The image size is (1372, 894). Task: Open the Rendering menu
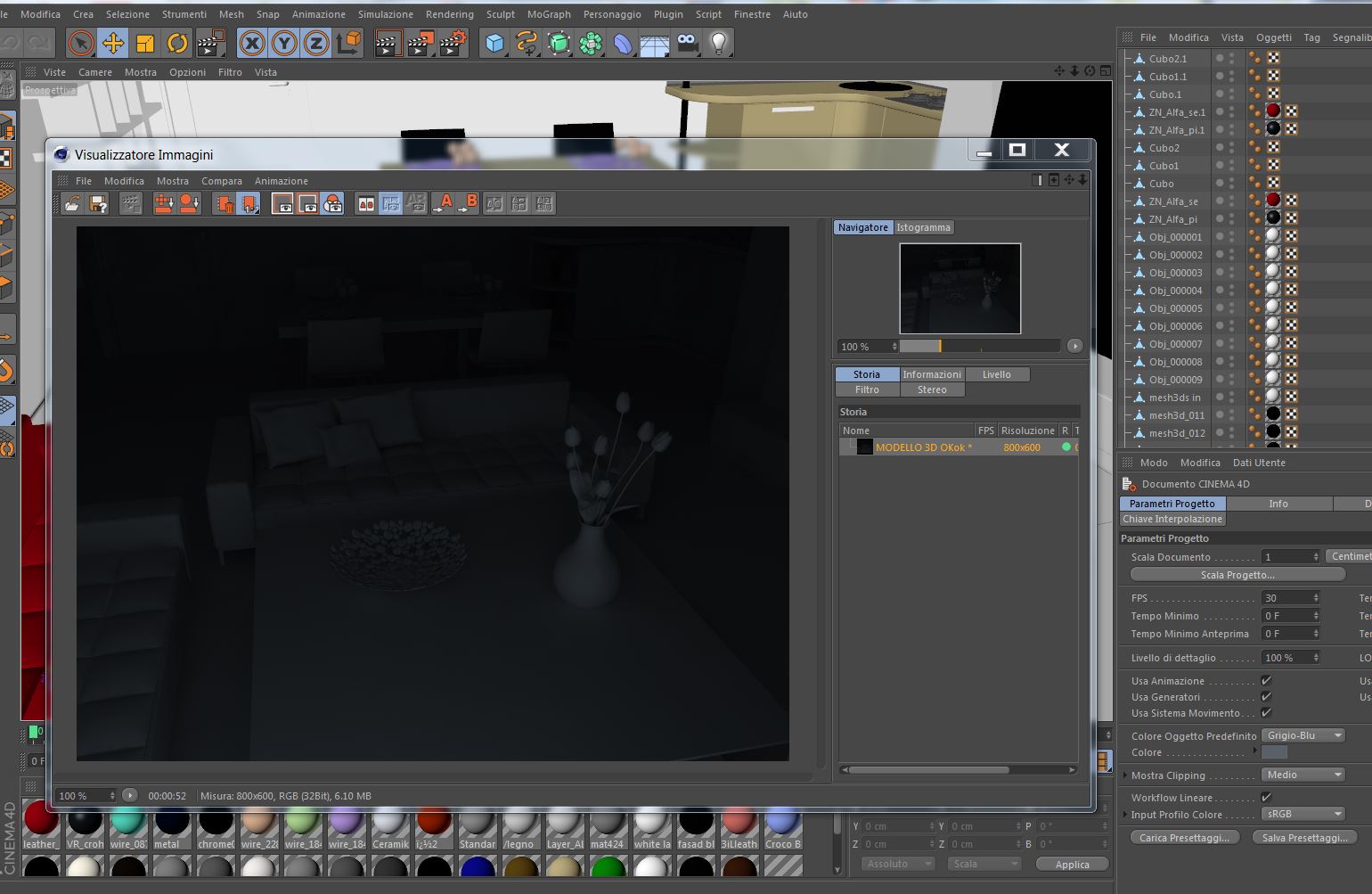tap(449, 14)
